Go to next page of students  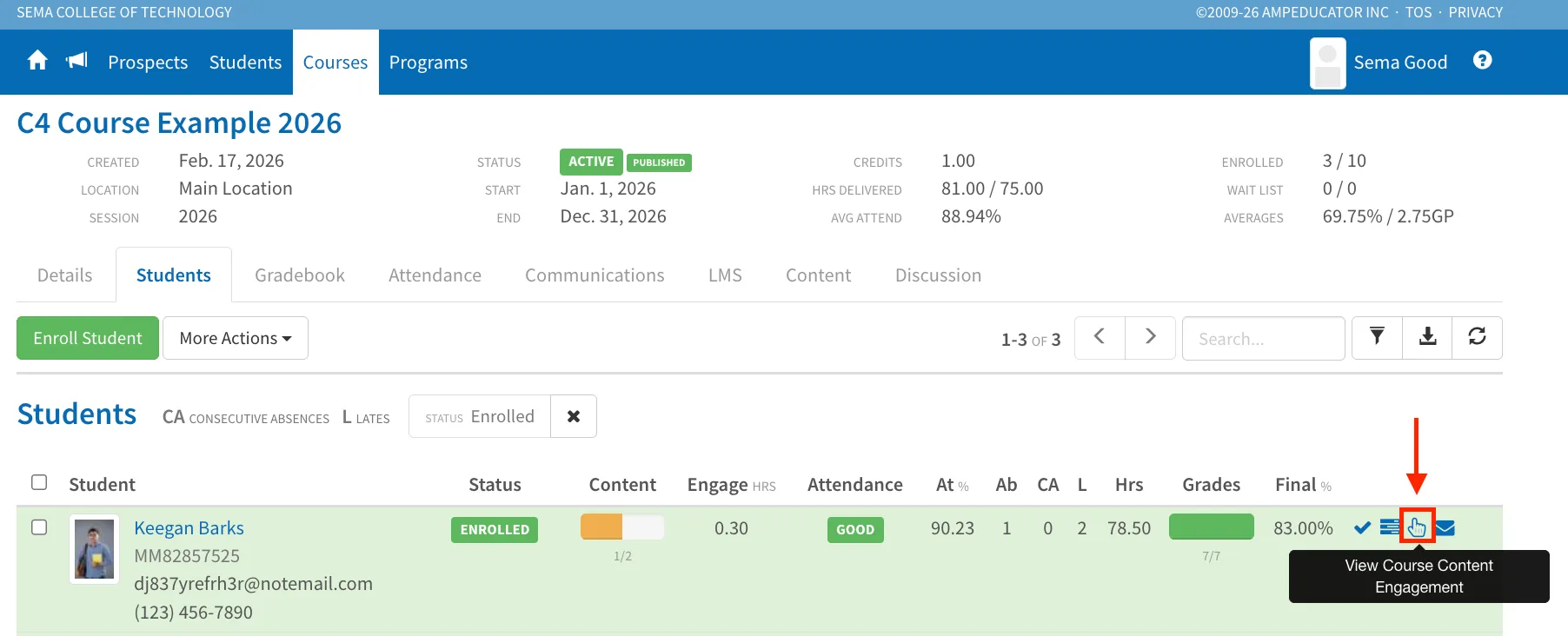point(1150,337)
